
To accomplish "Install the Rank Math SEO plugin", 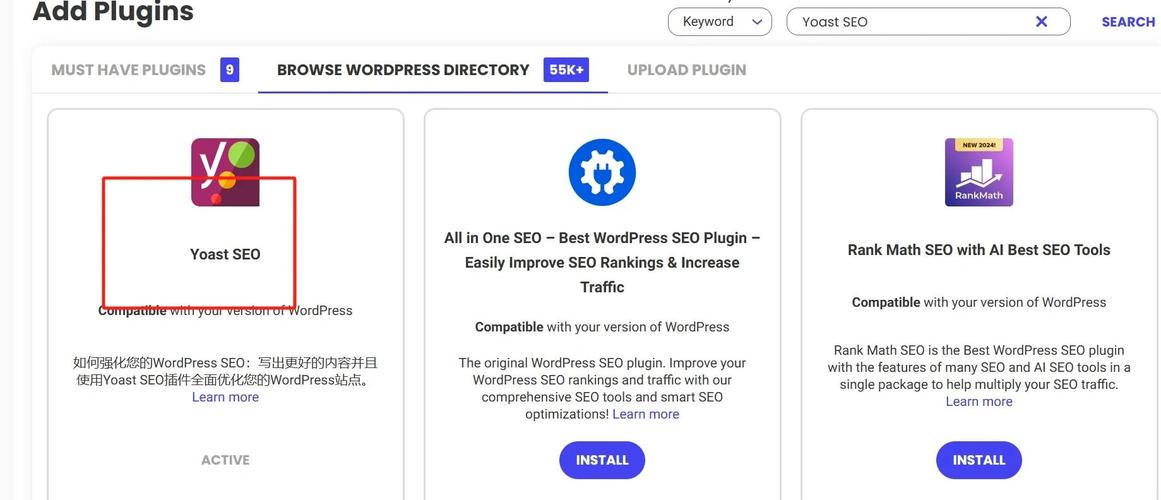I will [x=979, y=460].
